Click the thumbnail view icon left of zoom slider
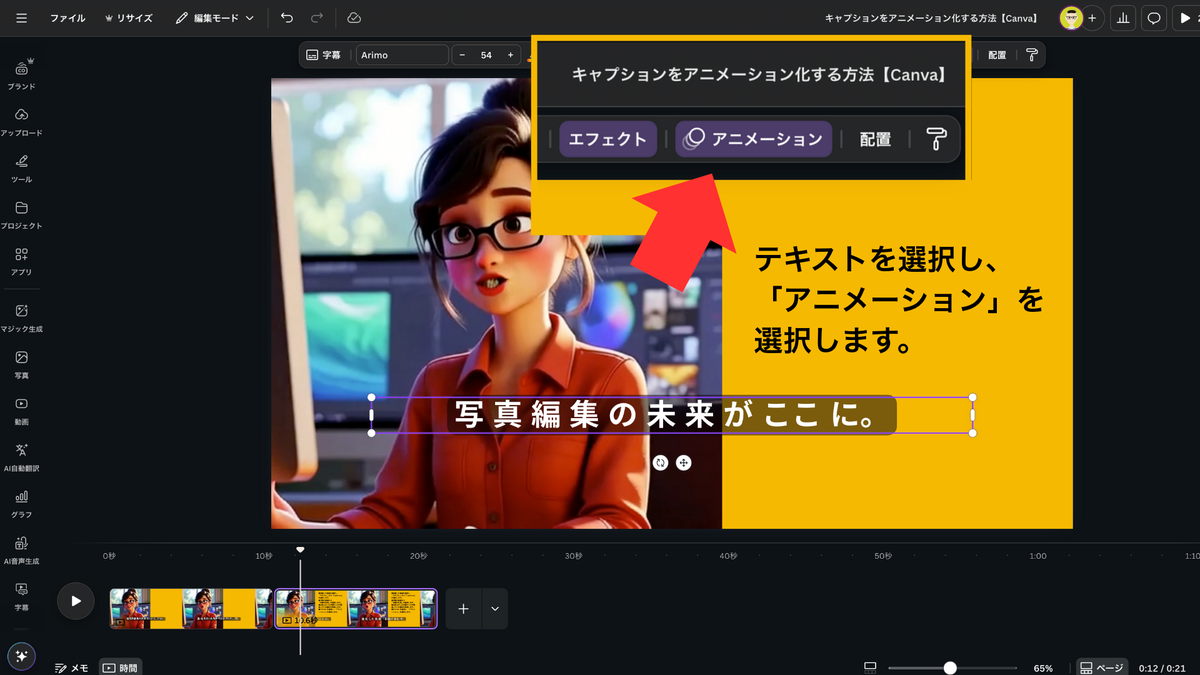Screen dimensions: 1200x675 [870, 667]
